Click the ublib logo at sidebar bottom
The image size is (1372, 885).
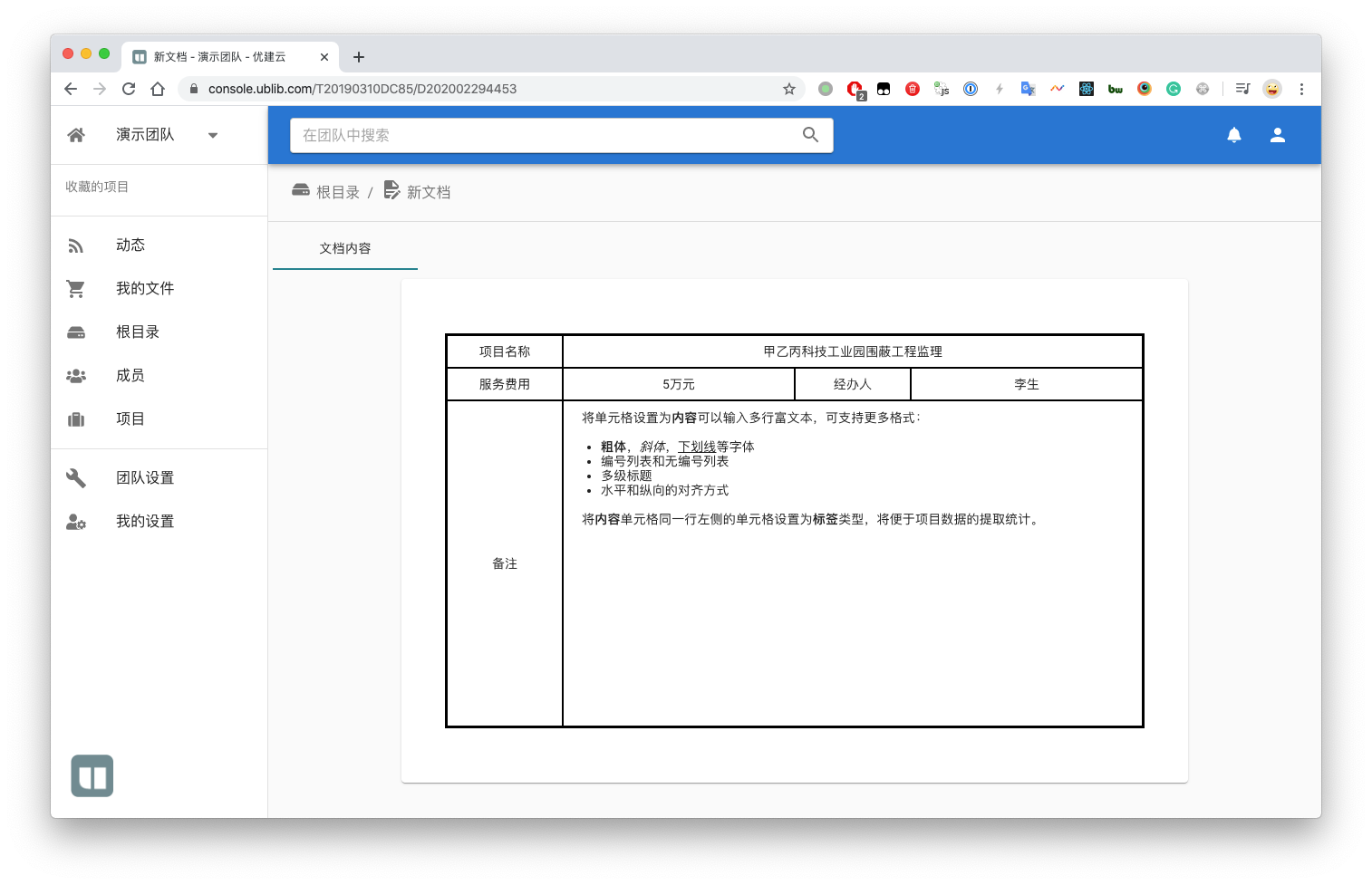92,775
